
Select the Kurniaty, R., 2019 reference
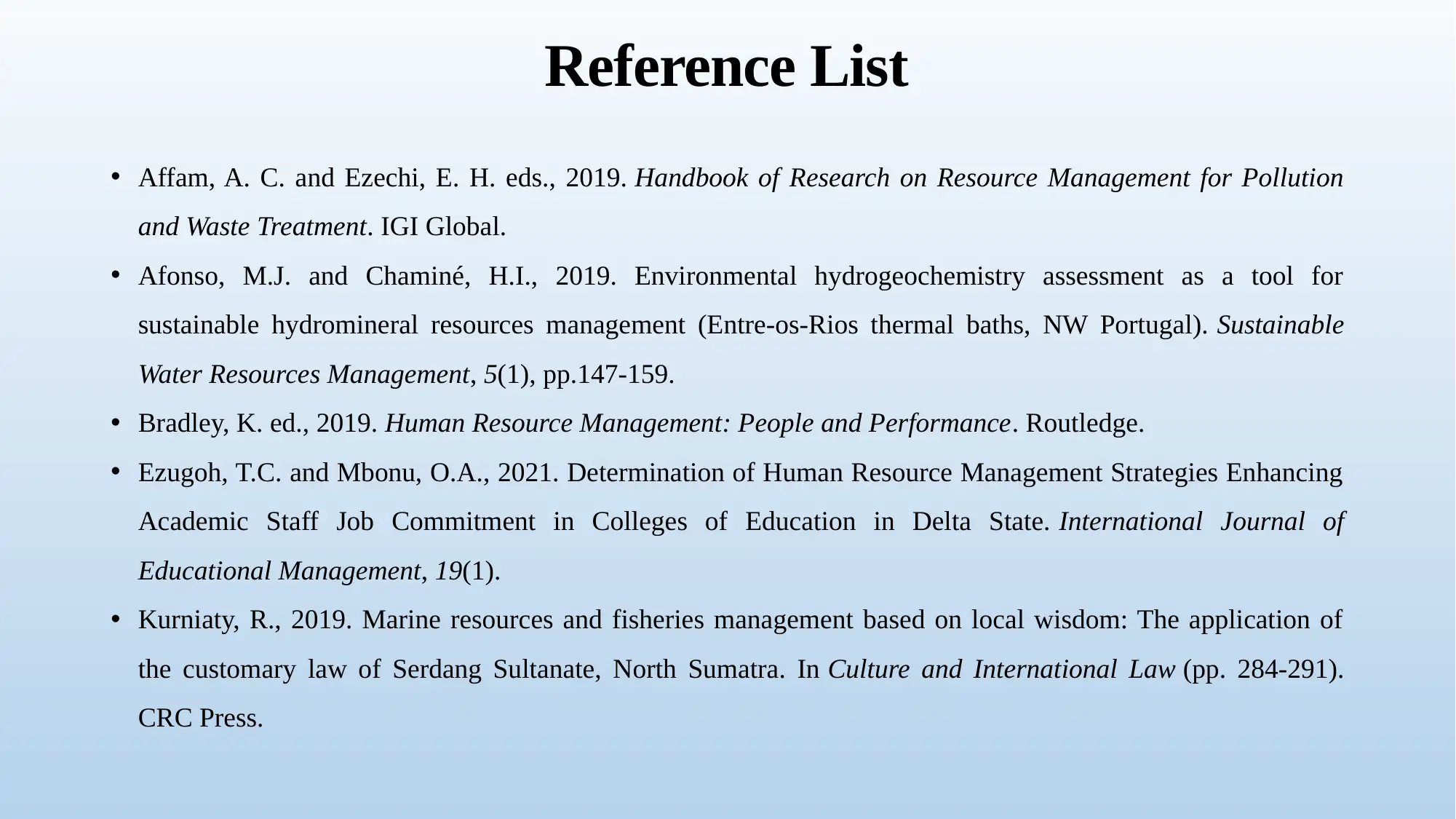click(741, 669)
